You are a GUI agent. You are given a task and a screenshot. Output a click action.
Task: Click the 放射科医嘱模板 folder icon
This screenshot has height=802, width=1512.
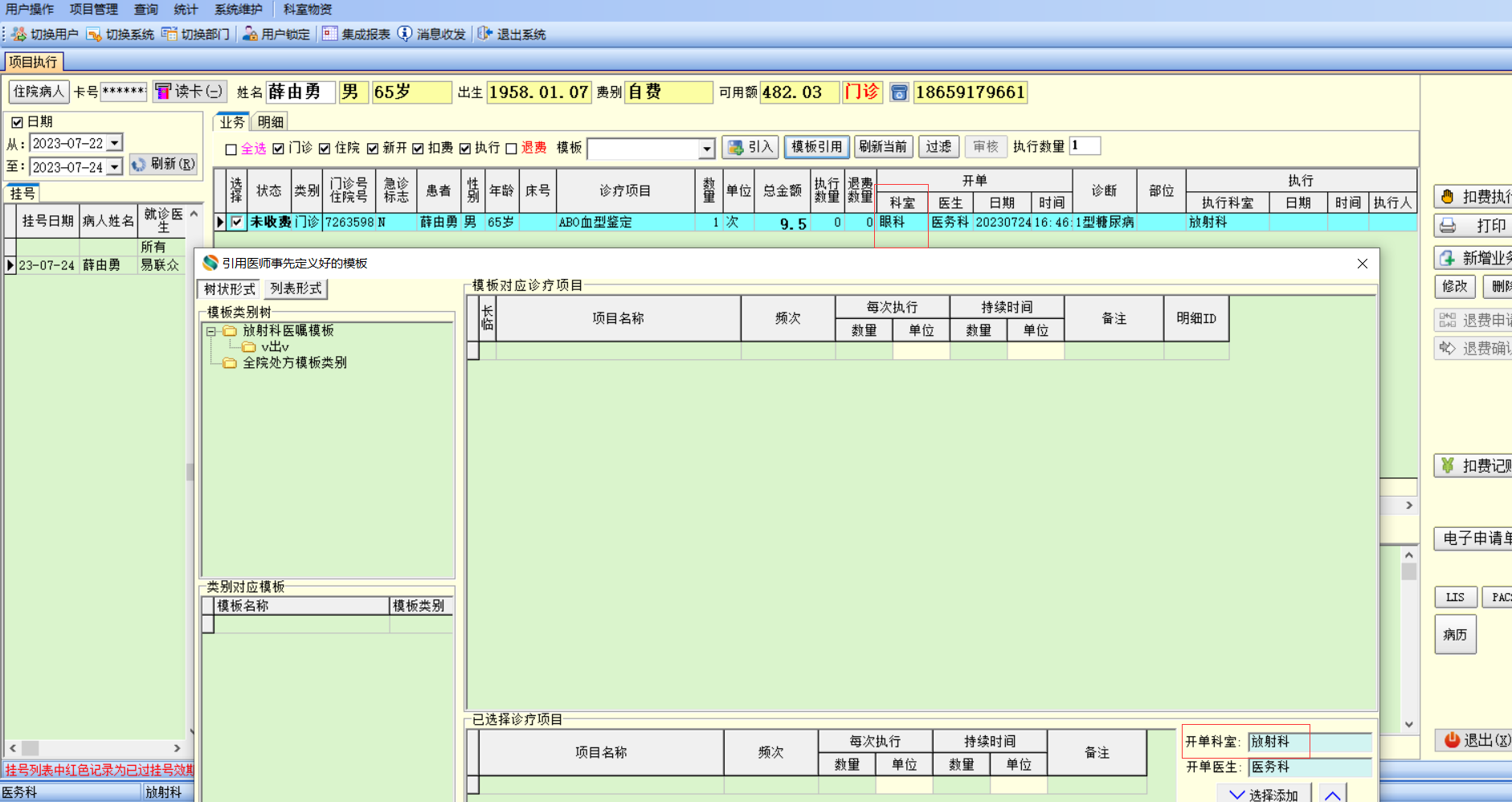tap(230, 331)
